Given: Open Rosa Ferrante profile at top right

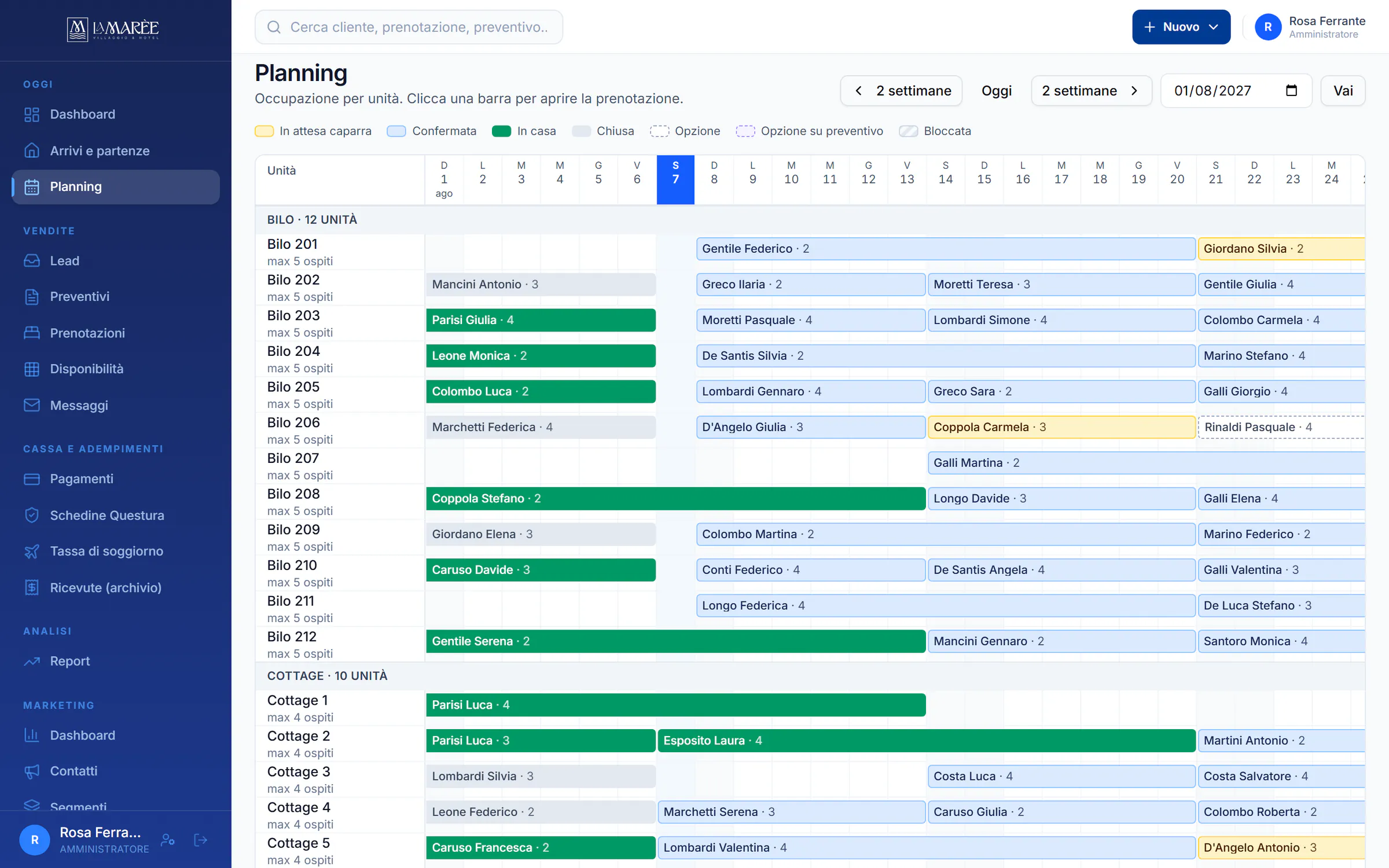Looking at the screenshot, I should click(1310, 27).
